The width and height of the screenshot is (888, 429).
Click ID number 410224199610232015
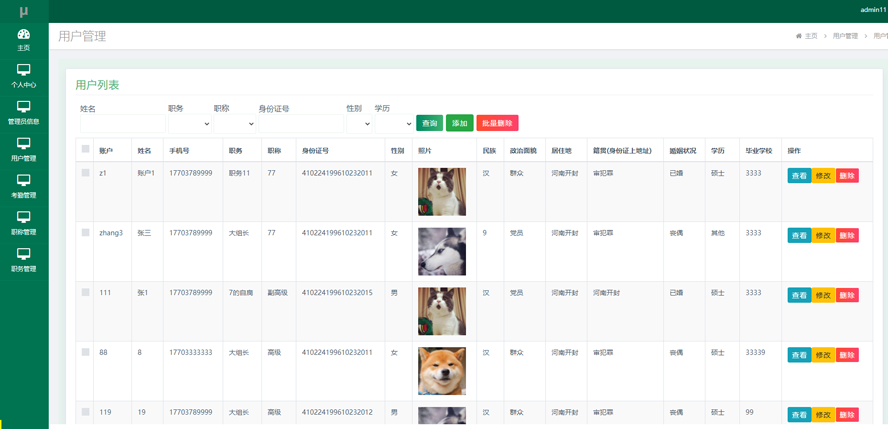[x=337, y=293]
